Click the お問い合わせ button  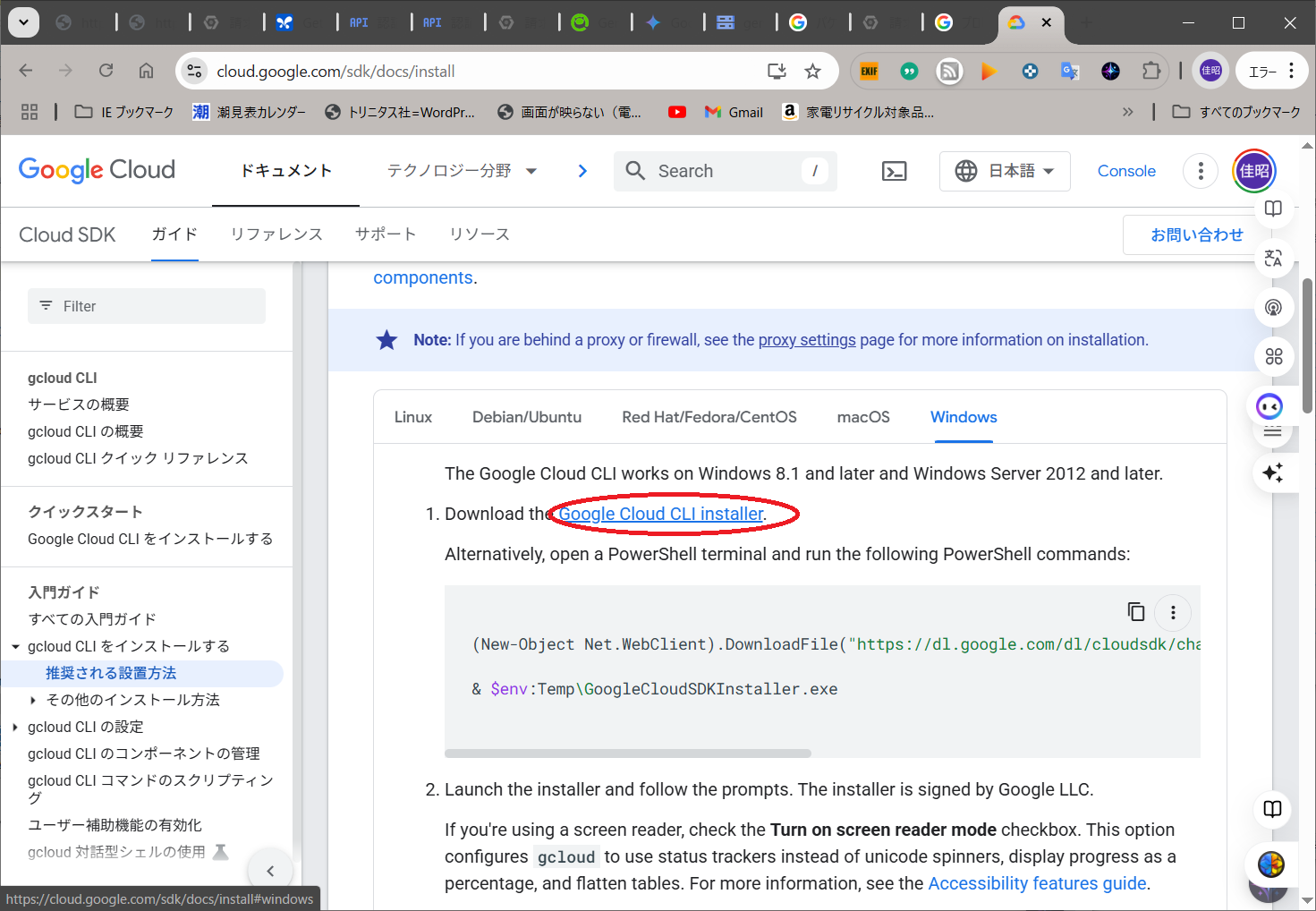(1196, 234)
